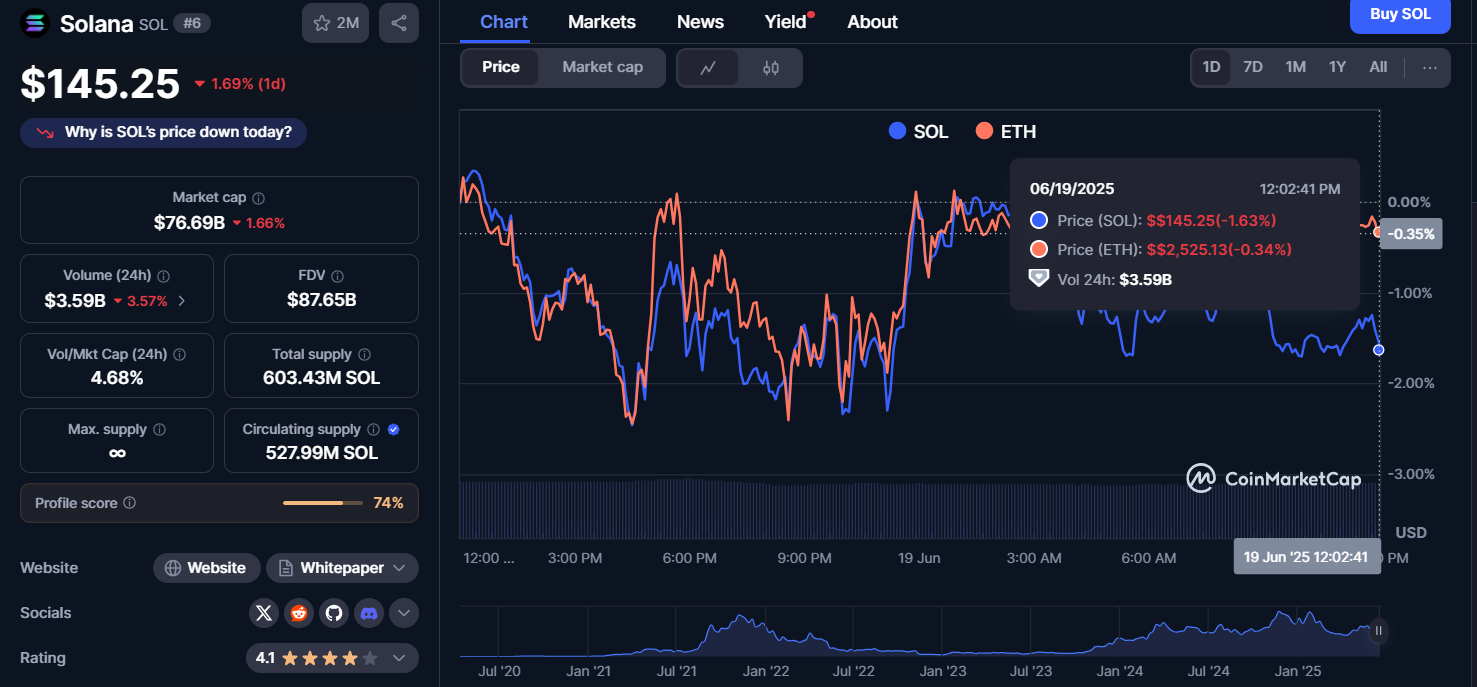
Task: Open volume details arrow next to 3.57%
Action: click(x=181, y=300)
